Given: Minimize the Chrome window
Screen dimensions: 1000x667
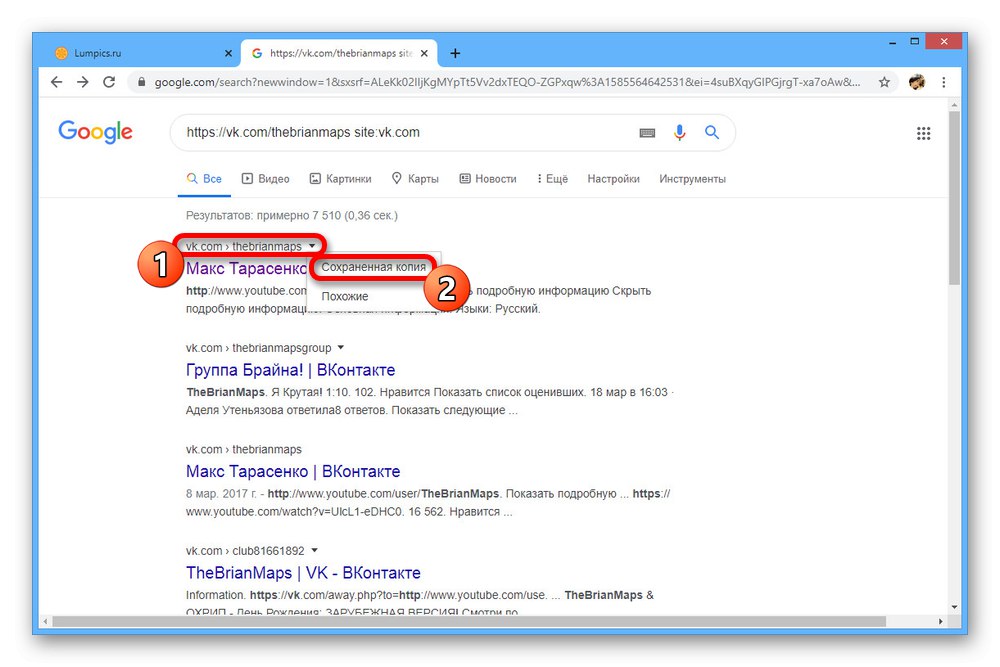Looking at the screenshot, I should pyautogui.click(x=893, y=42).
